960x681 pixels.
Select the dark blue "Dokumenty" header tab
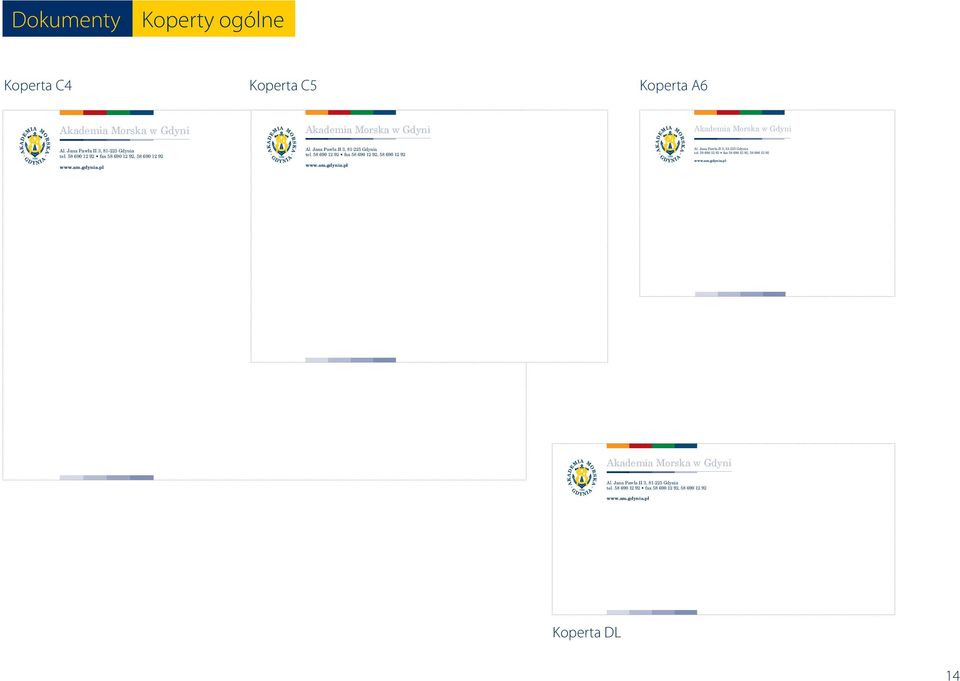click(67, 19)
